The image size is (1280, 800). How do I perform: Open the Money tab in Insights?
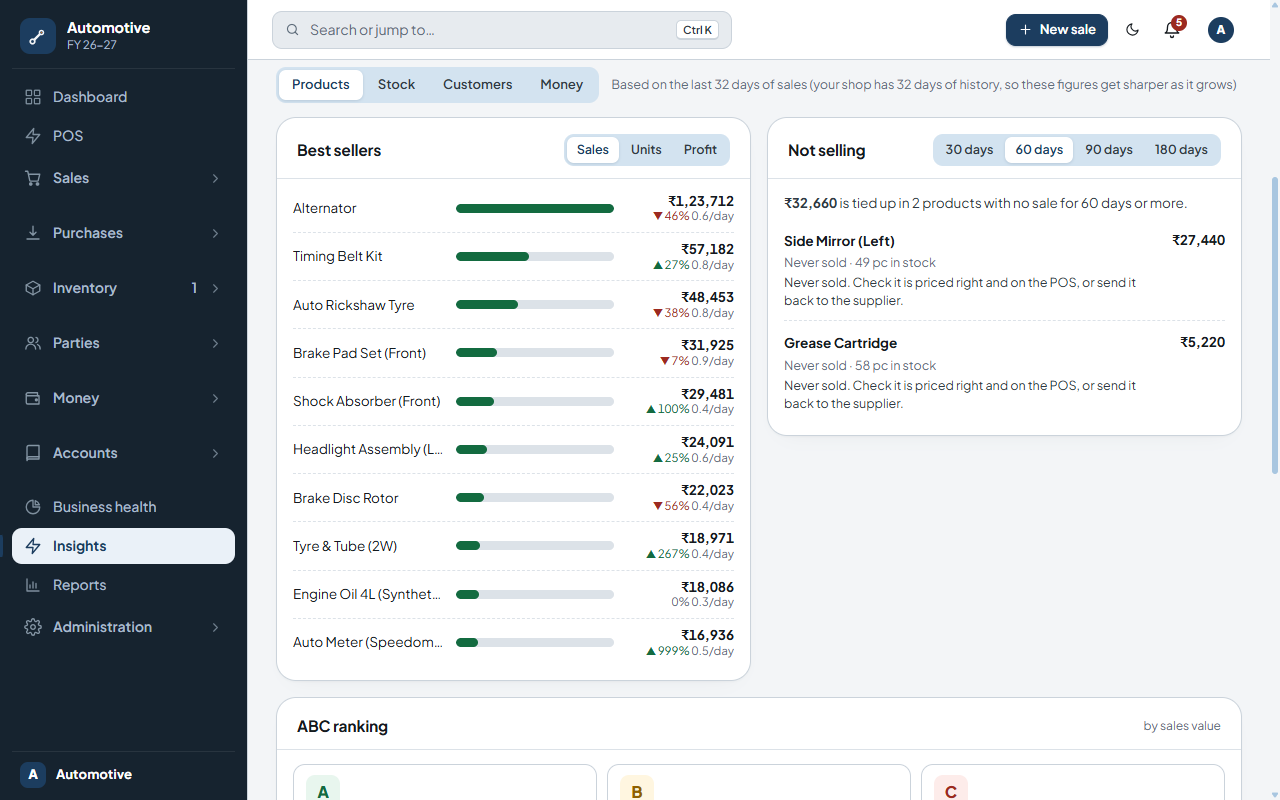562,85
